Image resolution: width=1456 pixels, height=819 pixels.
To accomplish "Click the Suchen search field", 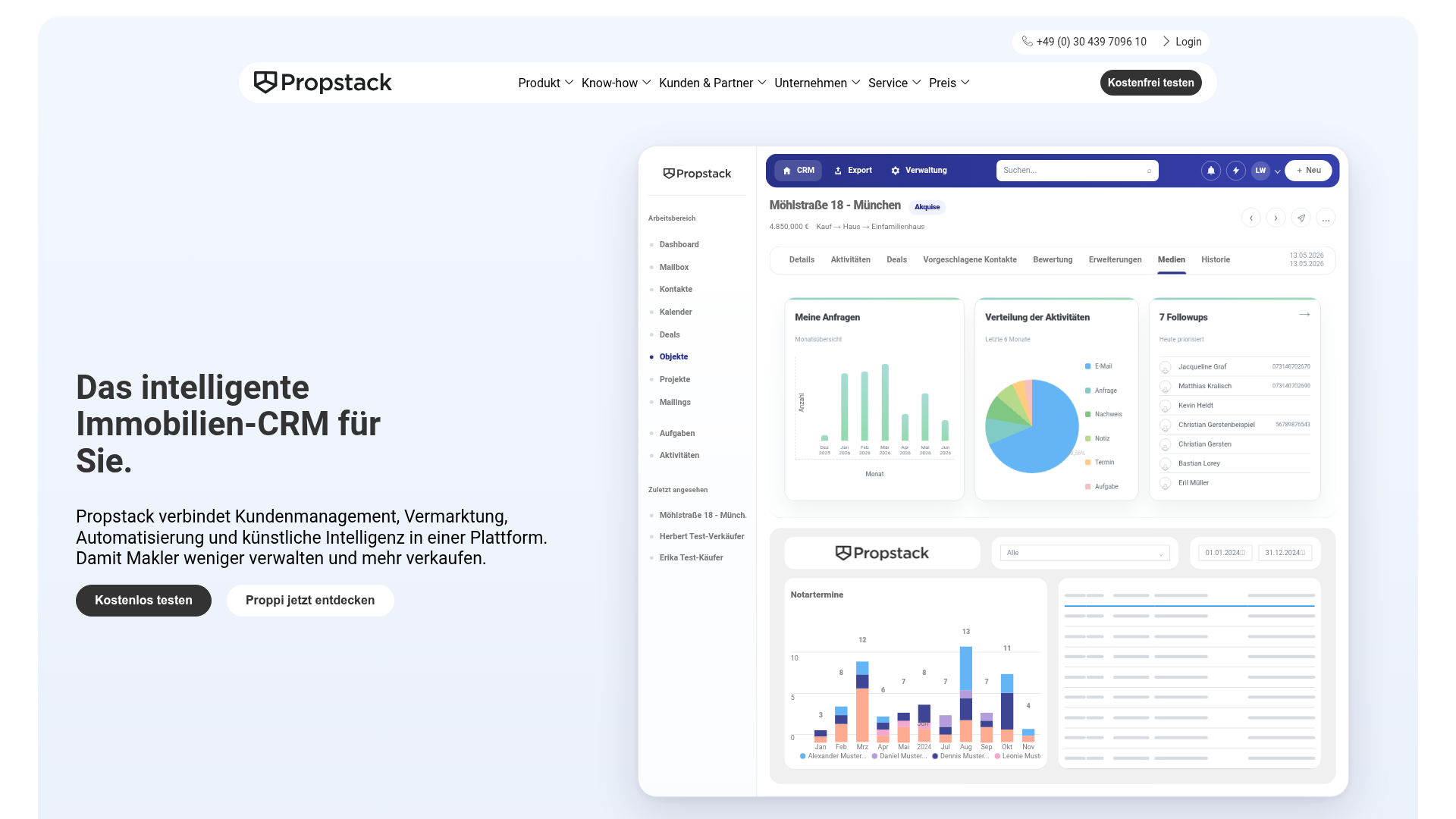I will pyautogui.click(x=1077, y=171).
